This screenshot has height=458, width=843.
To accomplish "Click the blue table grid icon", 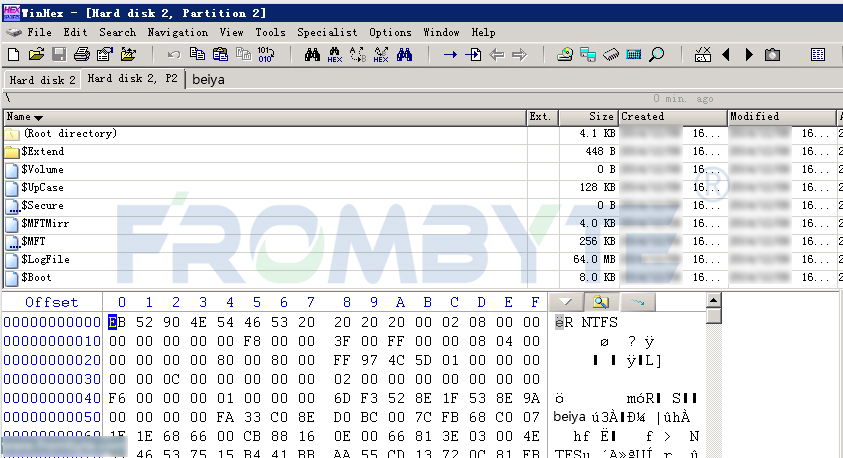I will pos(818,54).
